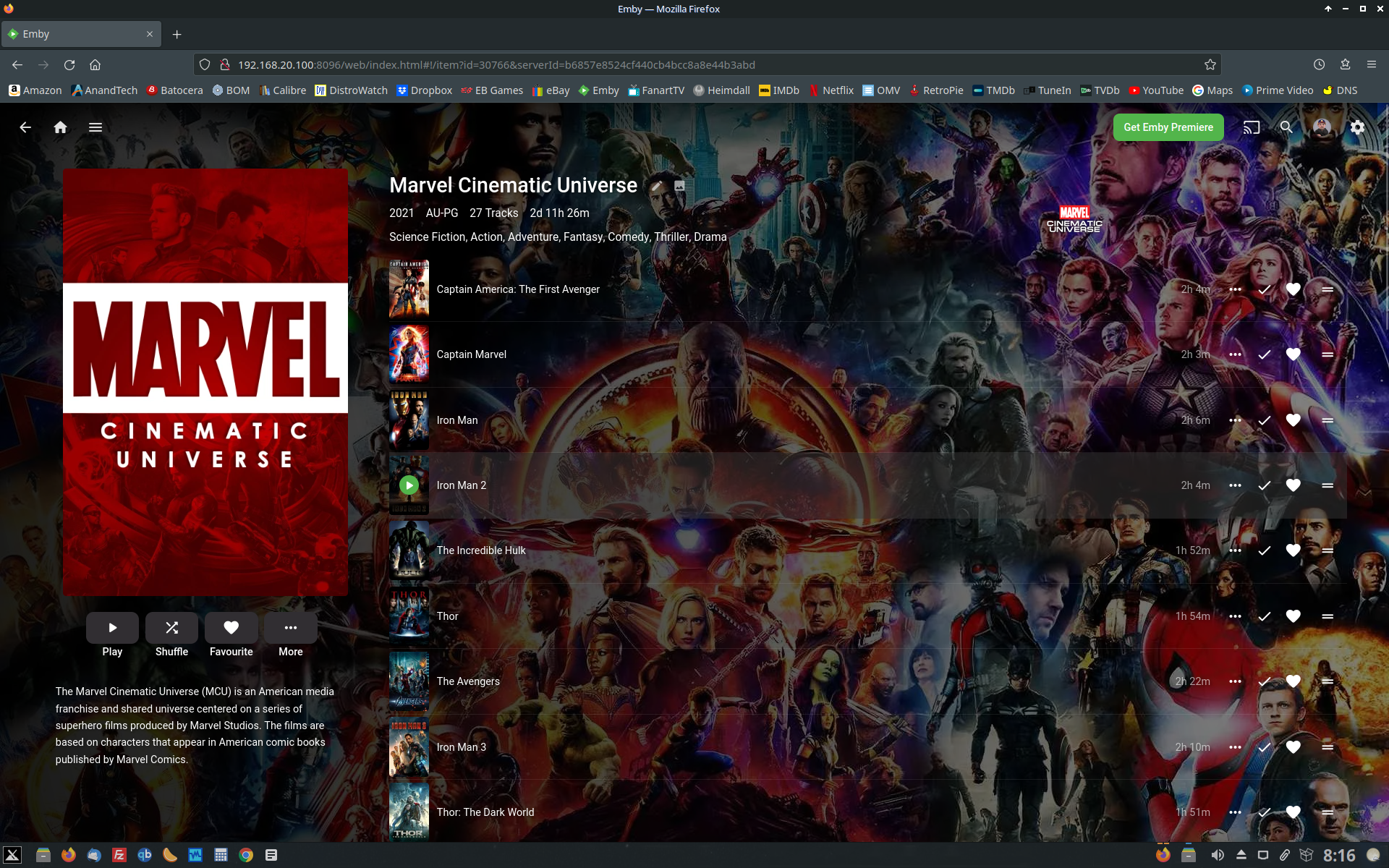Open Captain Marvel poster thumbnail
The height and width of the screenshot is (868, 1389).
pos(409,354)
